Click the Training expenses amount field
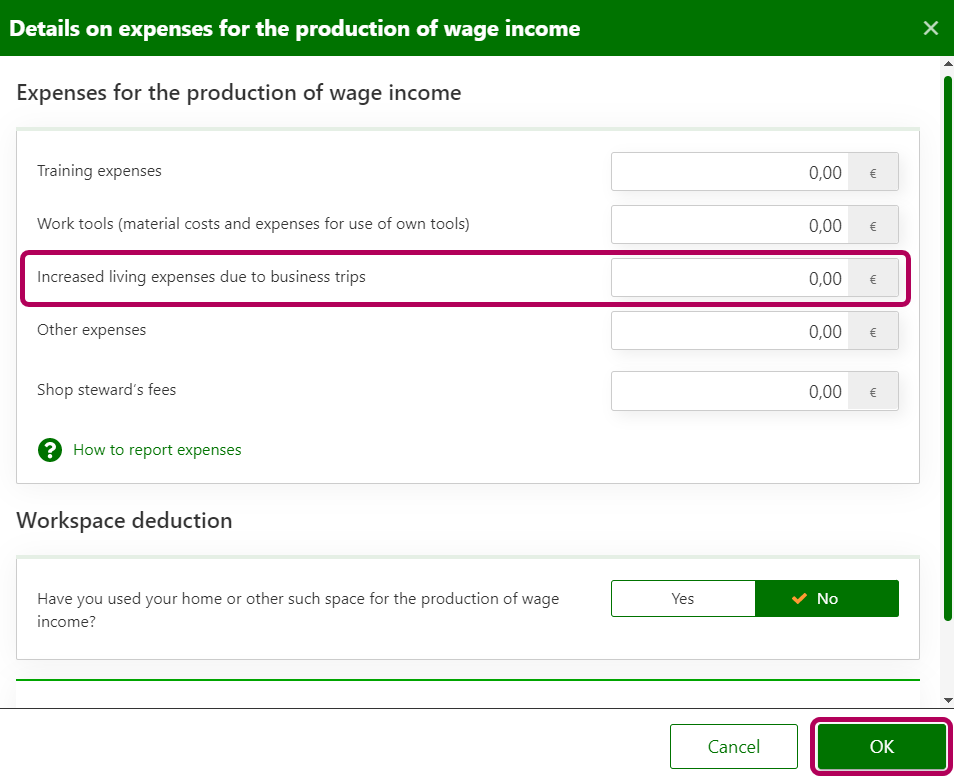Screen dimensions: 954x778 click(x=730, y=172)
